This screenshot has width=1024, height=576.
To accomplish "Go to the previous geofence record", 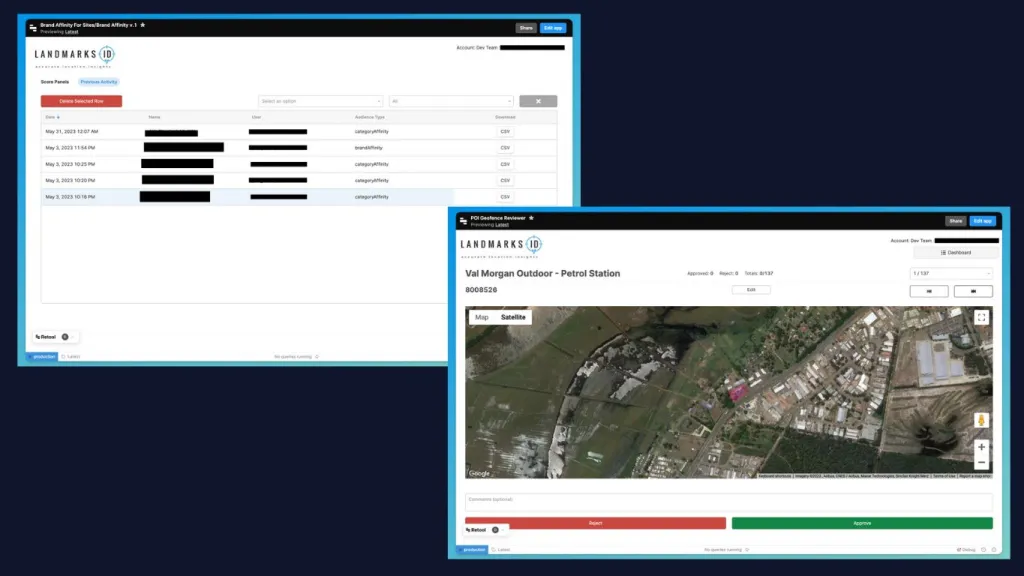I will point(929,291).
